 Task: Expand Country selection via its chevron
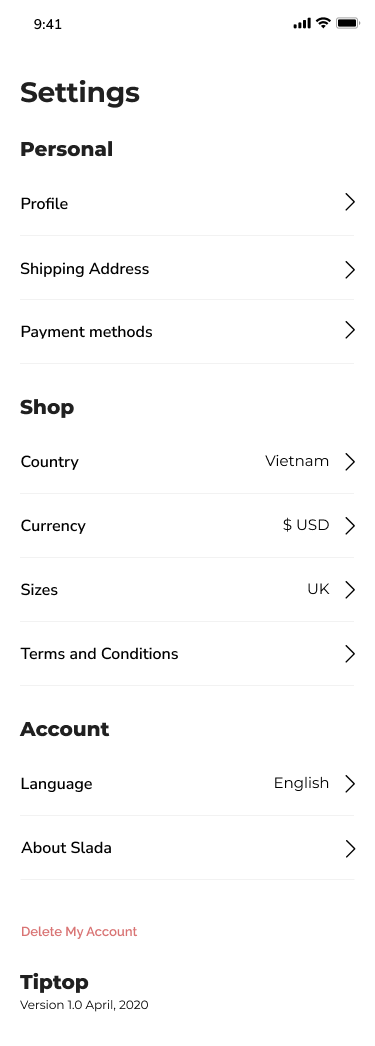point(350,462)
